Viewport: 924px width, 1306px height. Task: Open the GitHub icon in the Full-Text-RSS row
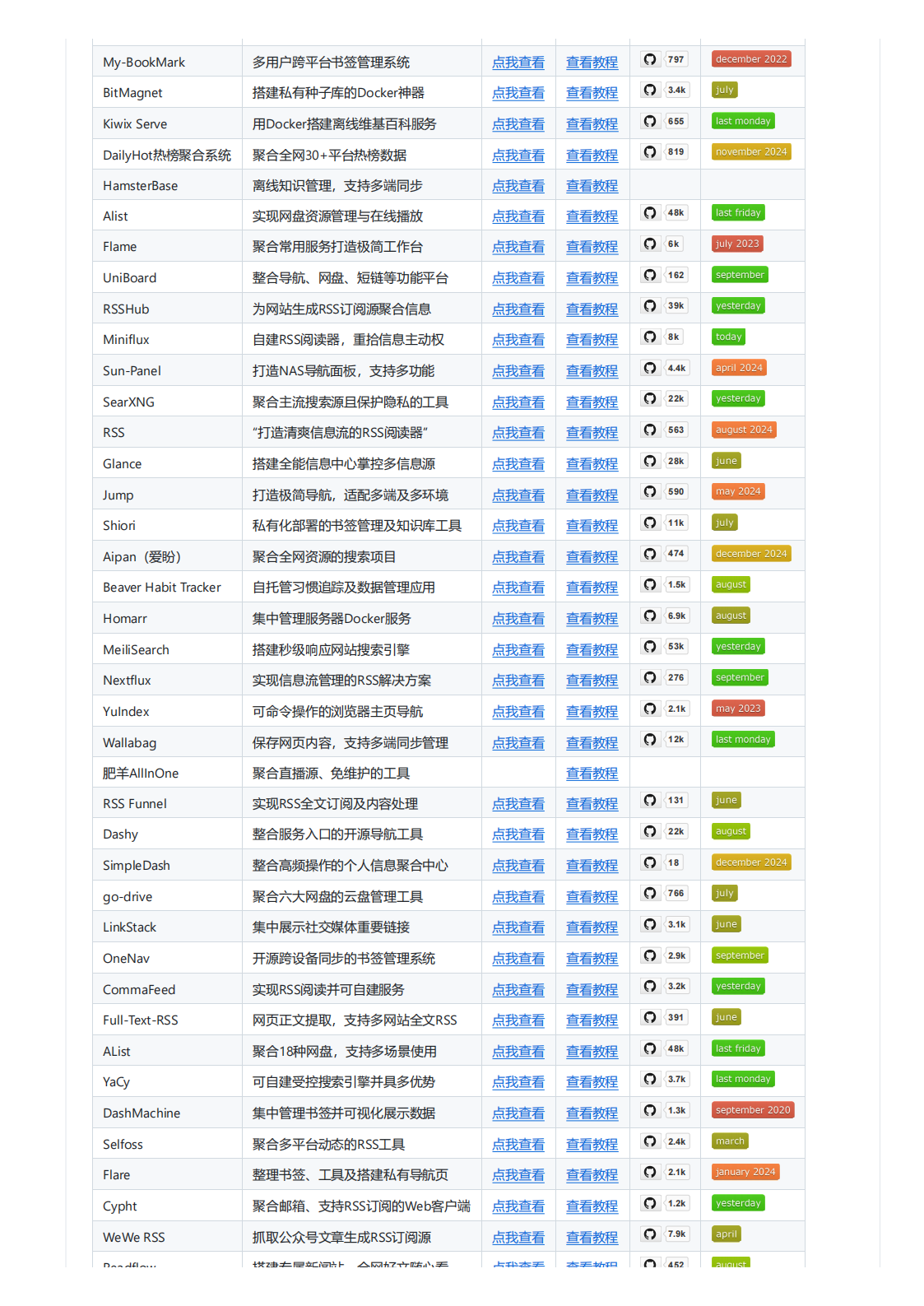click(650, 1017)
